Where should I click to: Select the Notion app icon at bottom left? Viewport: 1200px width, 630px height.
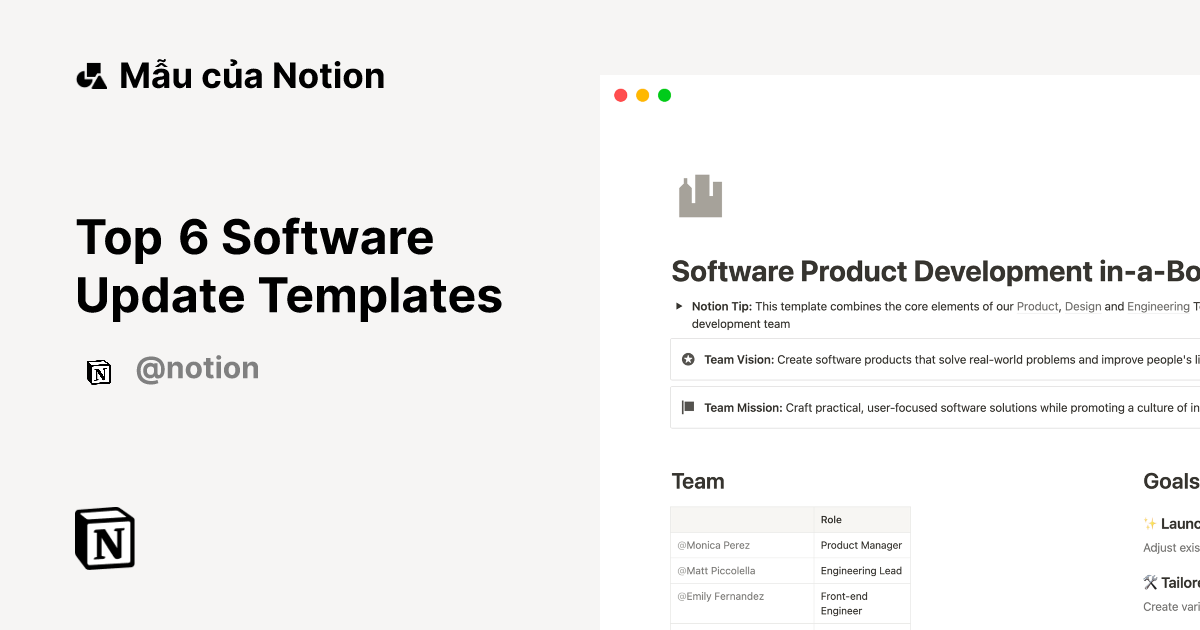click(x=104, y=538)
